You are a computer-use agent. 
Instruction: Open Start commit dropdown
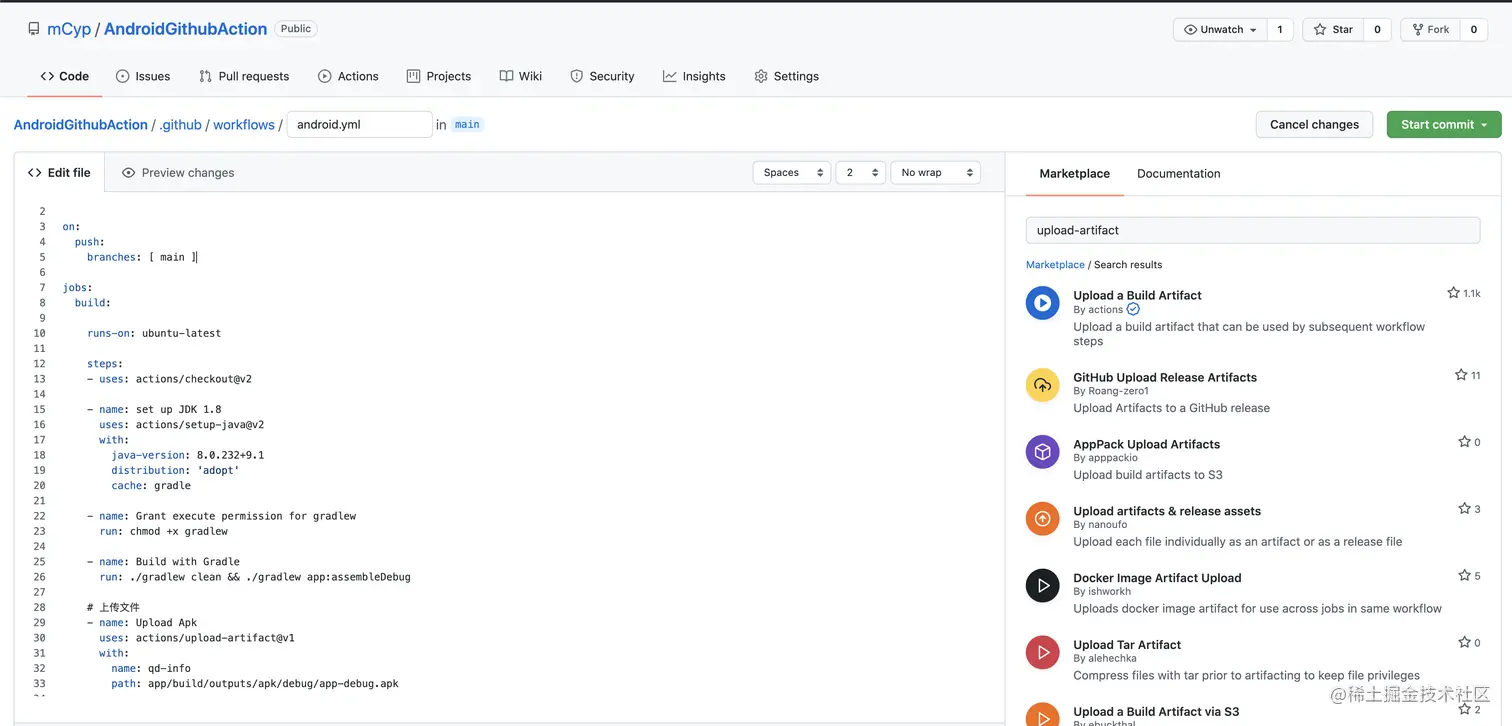tap(1444, 125)
